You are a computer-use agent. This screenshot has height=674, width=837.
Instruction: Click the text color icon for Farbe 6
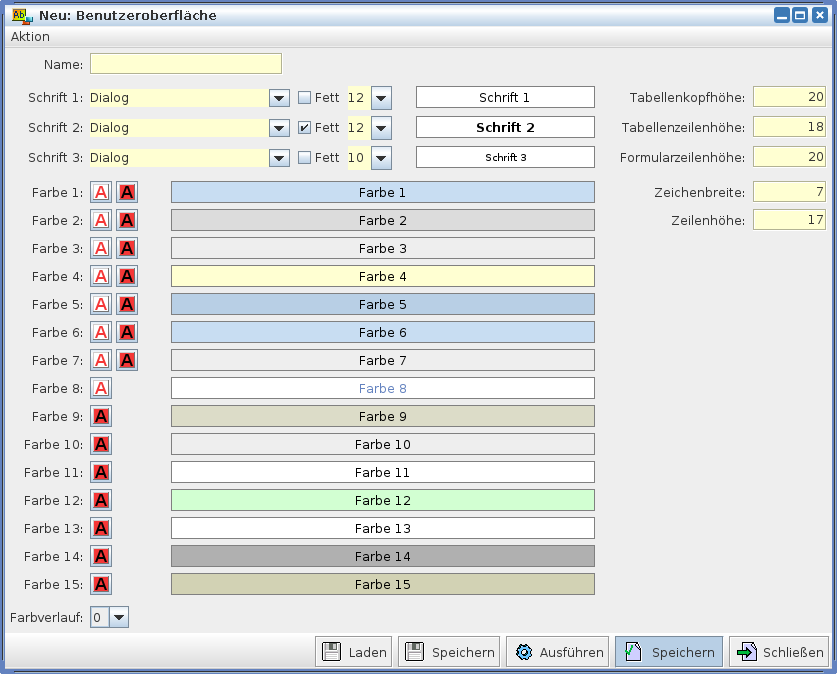point(101,332)
